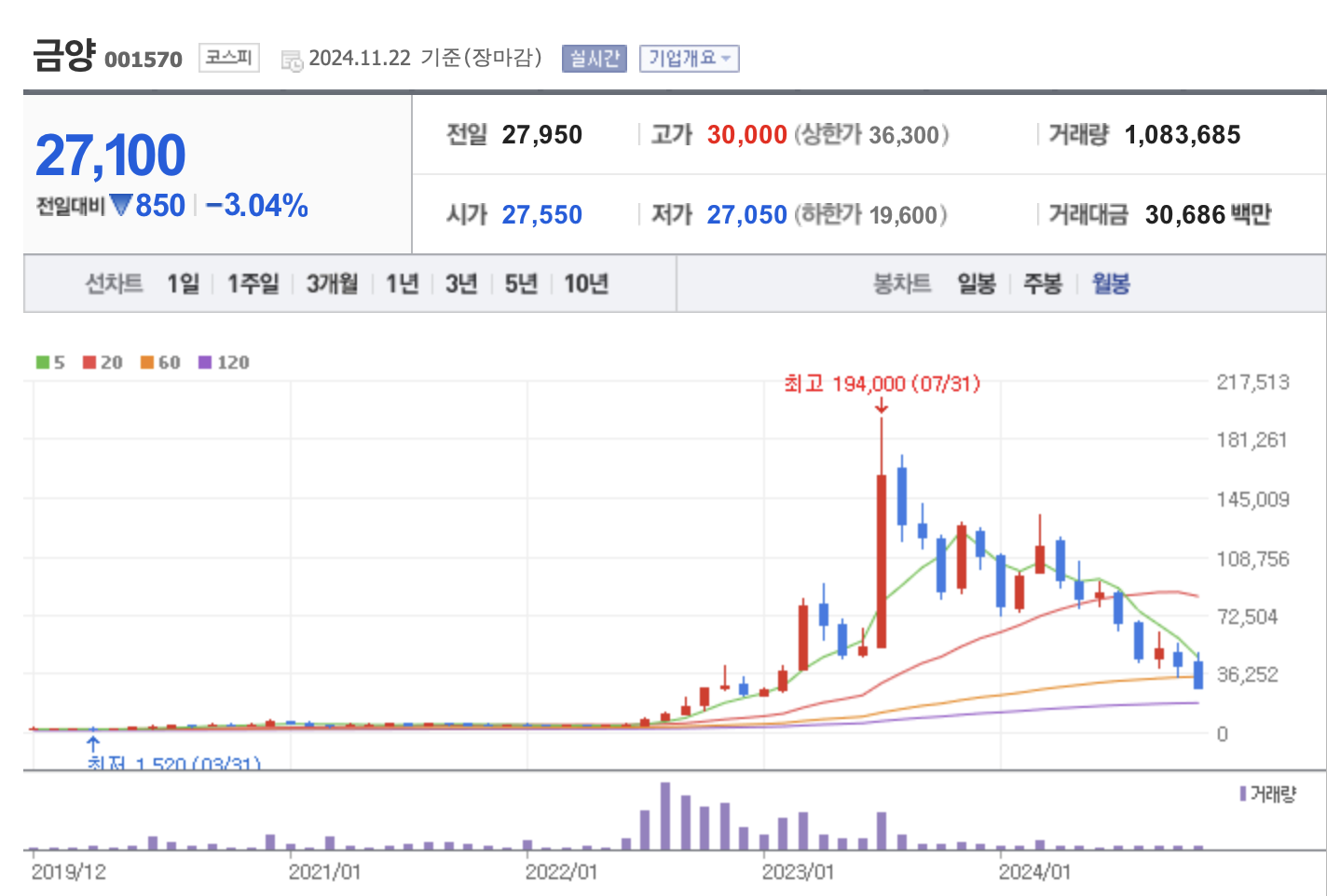Switch to 월봉 candlestick chart
The image size is (1327, 896).
tap(1111, 283)
